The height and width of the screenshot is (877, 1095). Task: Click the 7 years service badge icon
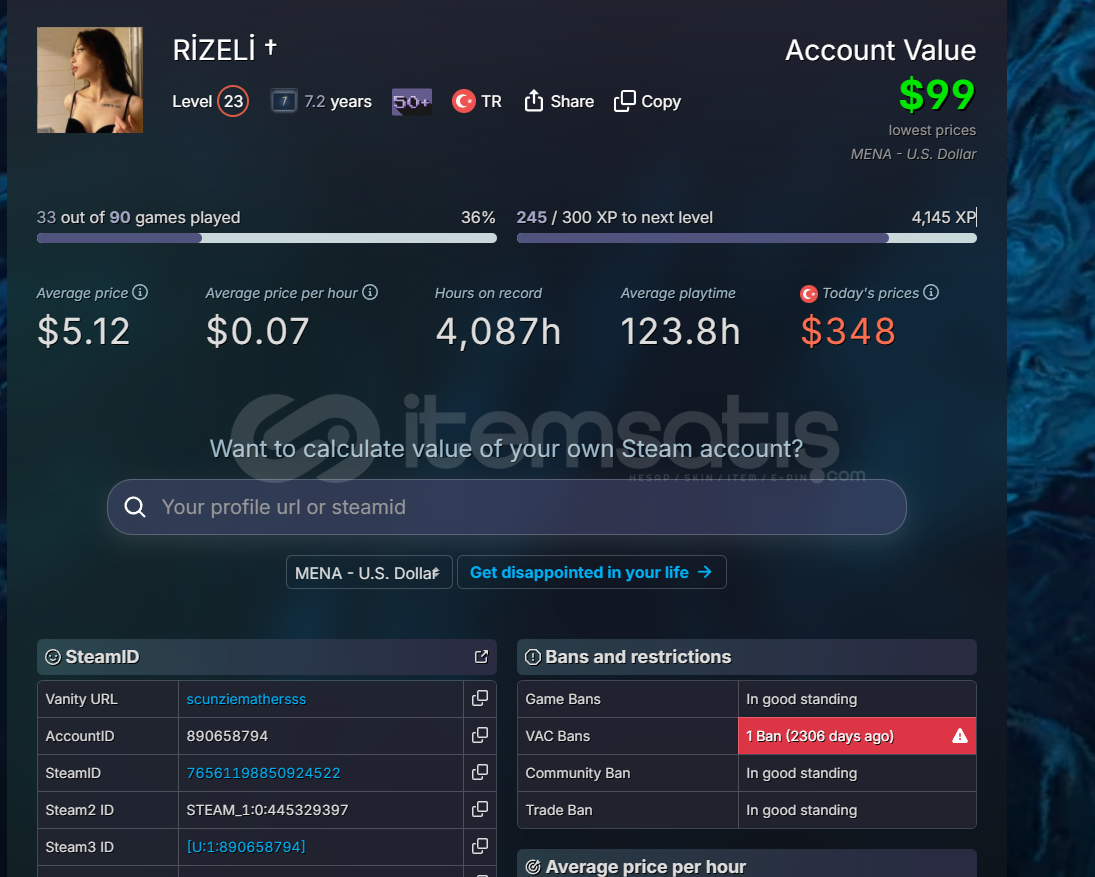[x=284, y=101]
